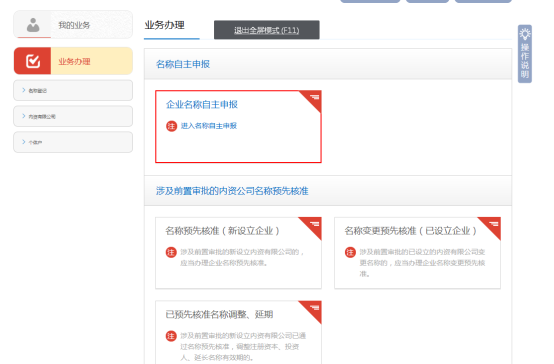Switch to the 业务办理 tab heading
Viewport: 554px width, 364px height.
pyautogui.click(x=164, y=25)
